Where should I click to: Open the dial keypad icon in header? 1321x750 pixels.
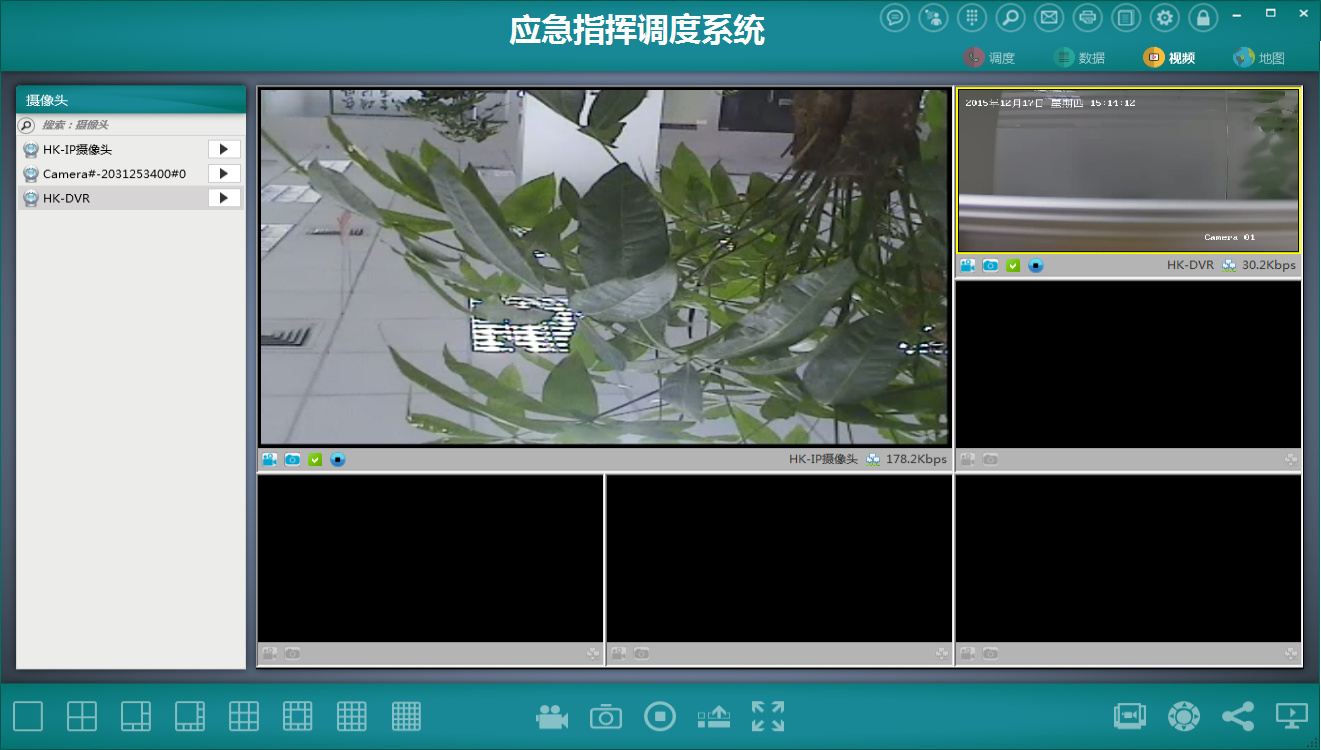pyautogui.click(x=970, y=17)
